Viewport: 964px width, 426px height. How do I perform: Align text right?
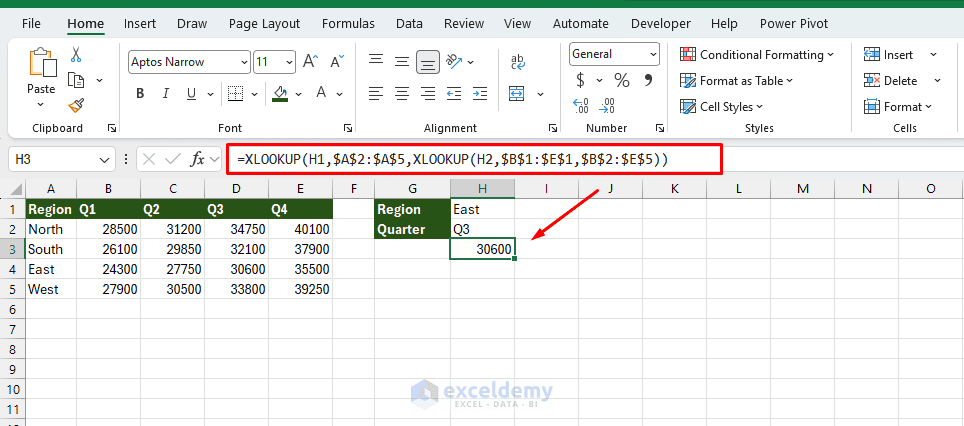[x=428, y=93]
